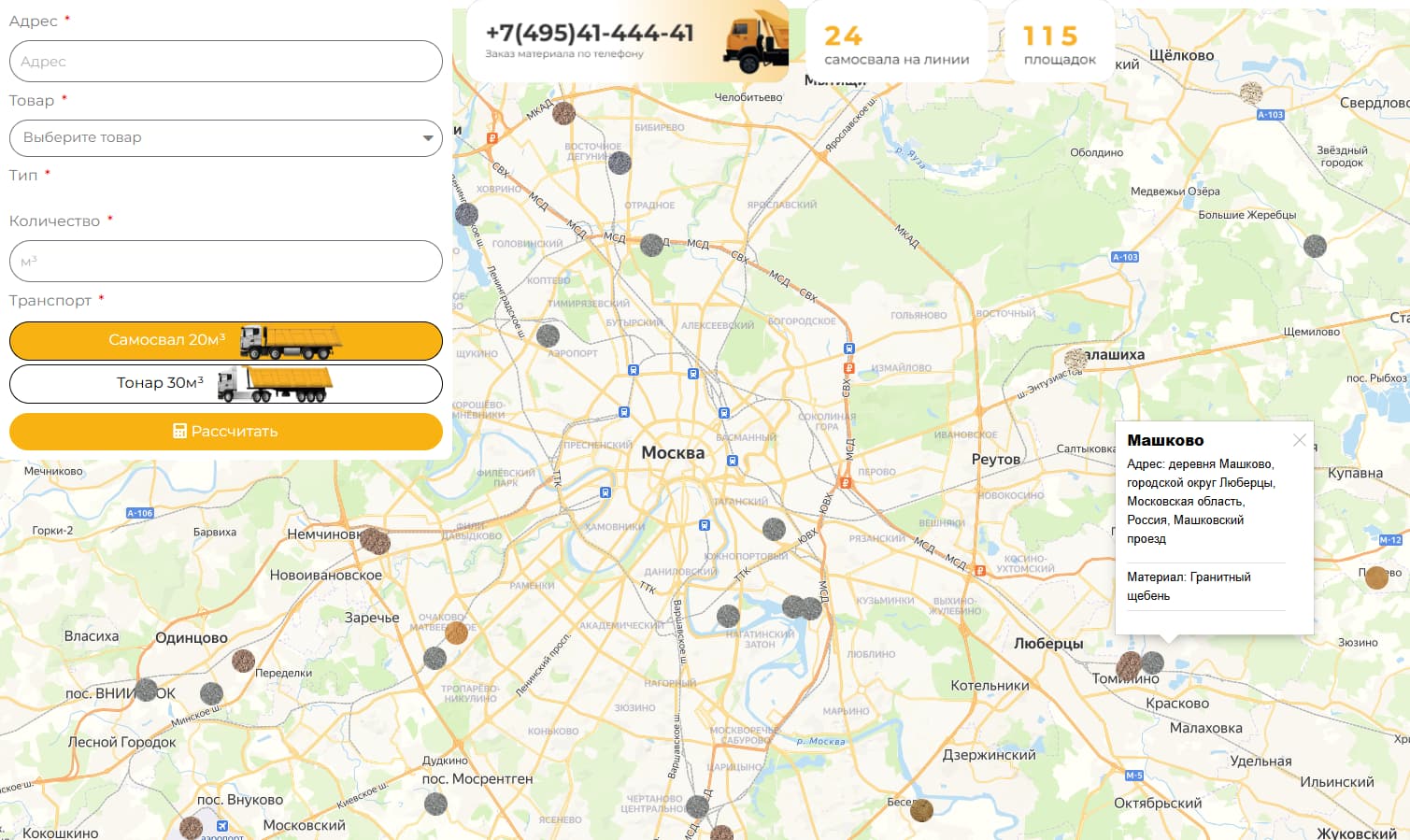Click the orange marker east of Купавна
The image size is (1410, 840).
[1376, 577]
